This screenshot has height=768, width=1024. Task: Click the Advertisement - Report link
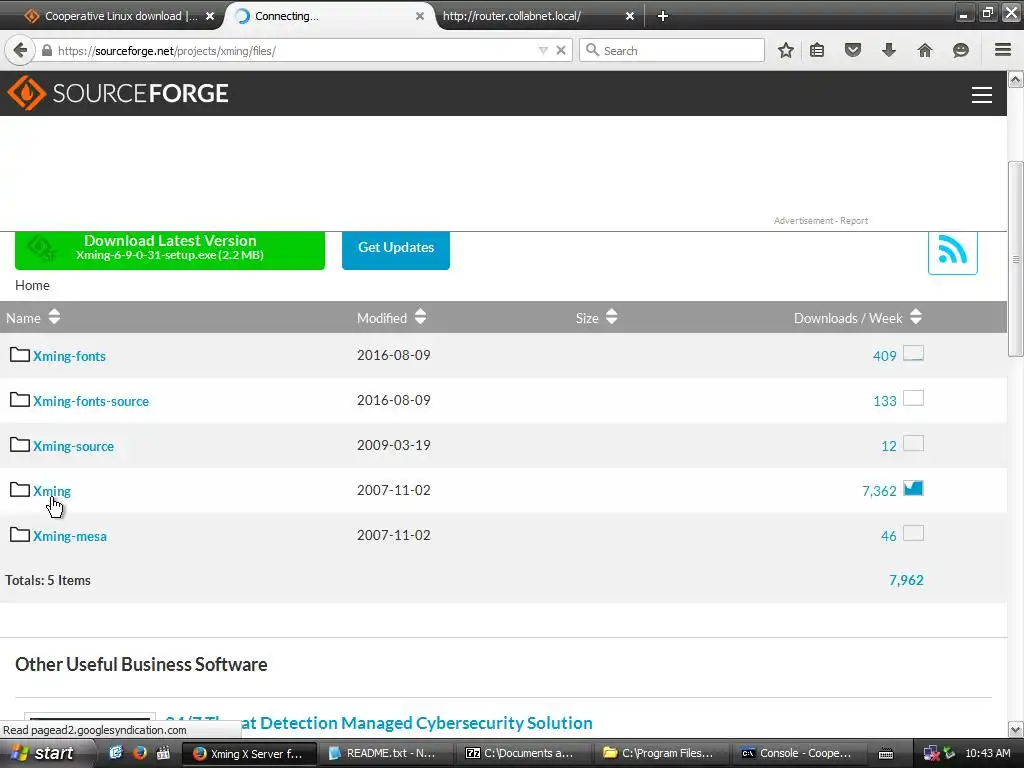(821, 221)
